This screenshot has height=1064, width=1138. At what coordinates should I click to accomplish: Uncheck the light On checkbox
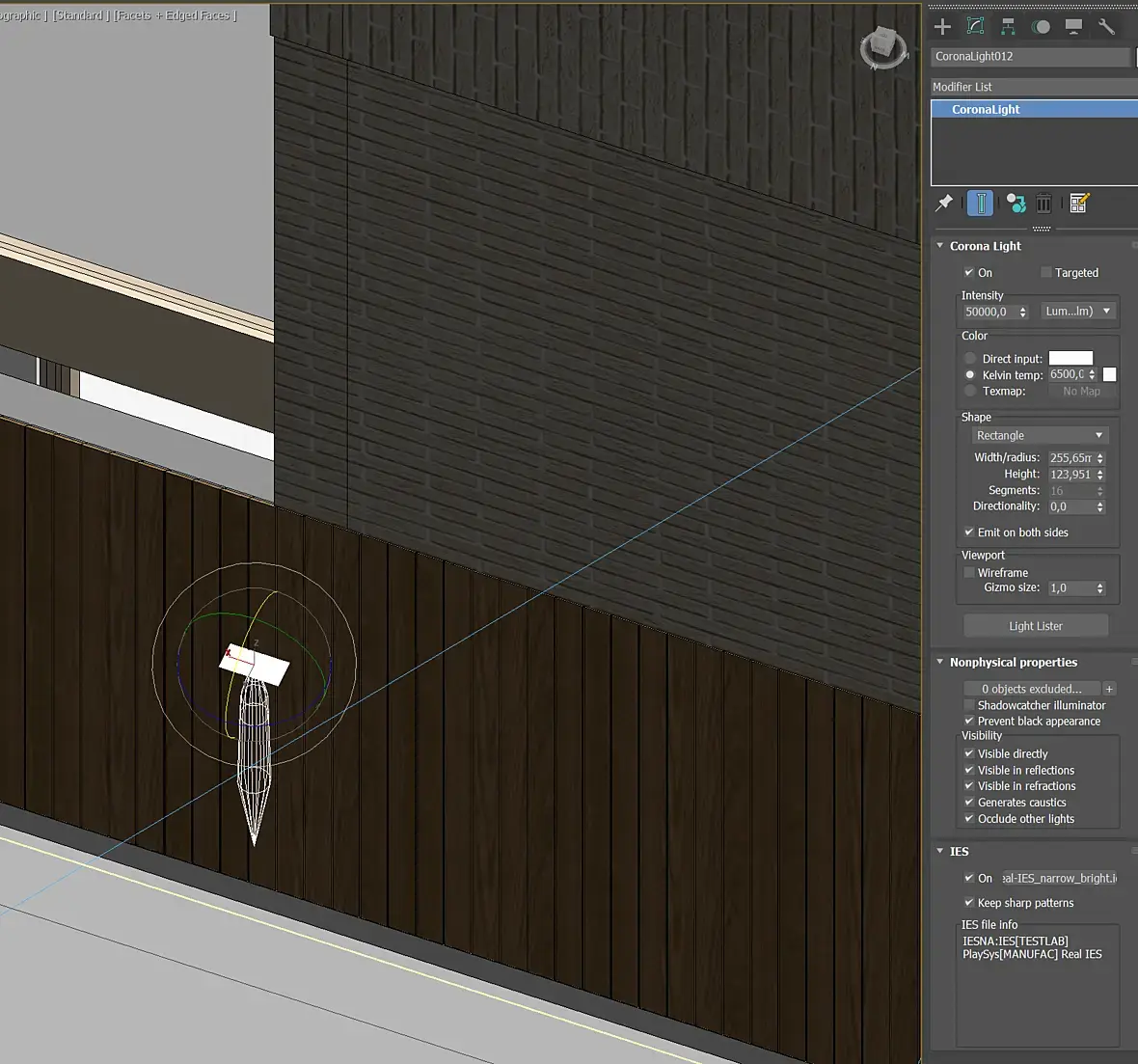click(969, 273)
